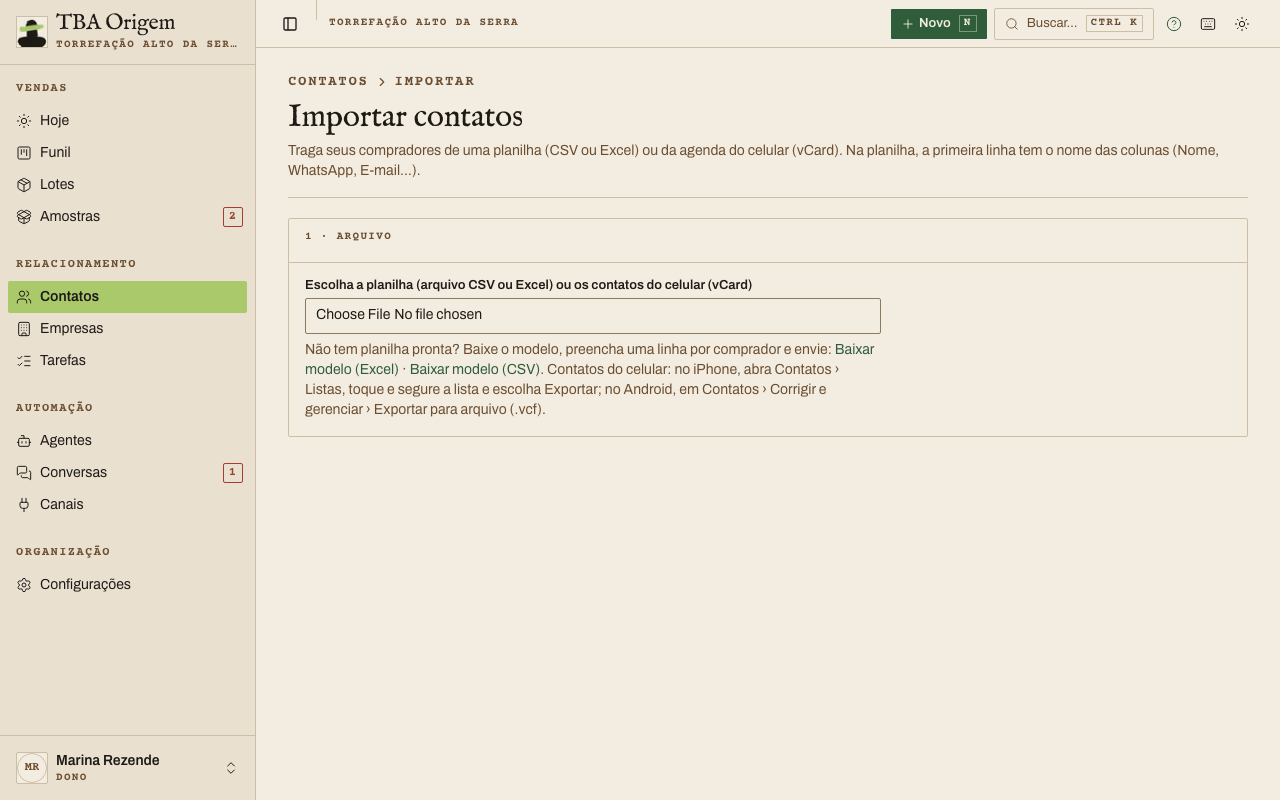1280x800 pixels.
Task: Go to Lotes in sidebar
Action: click(127, 184)
